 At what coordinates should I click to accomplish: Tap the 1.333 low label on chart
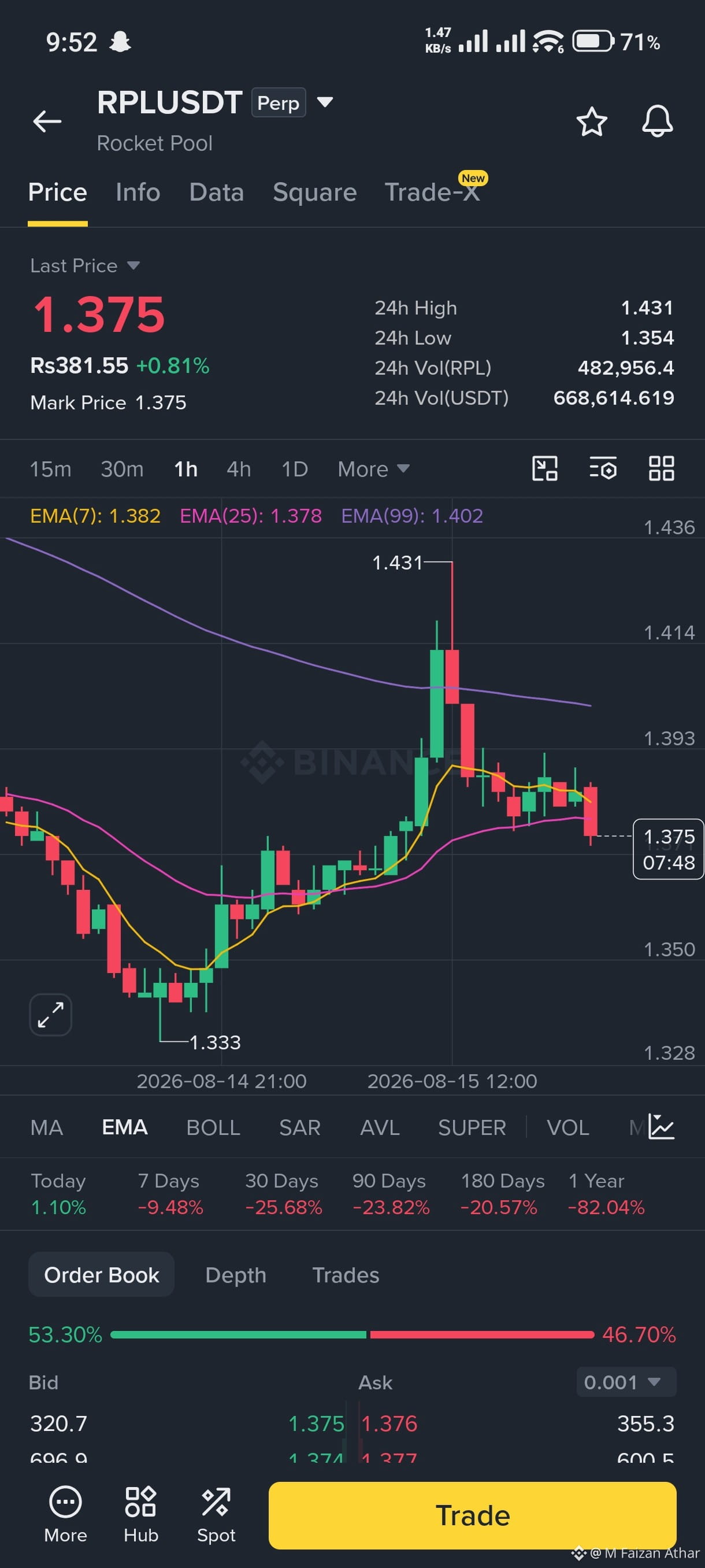216,1042
